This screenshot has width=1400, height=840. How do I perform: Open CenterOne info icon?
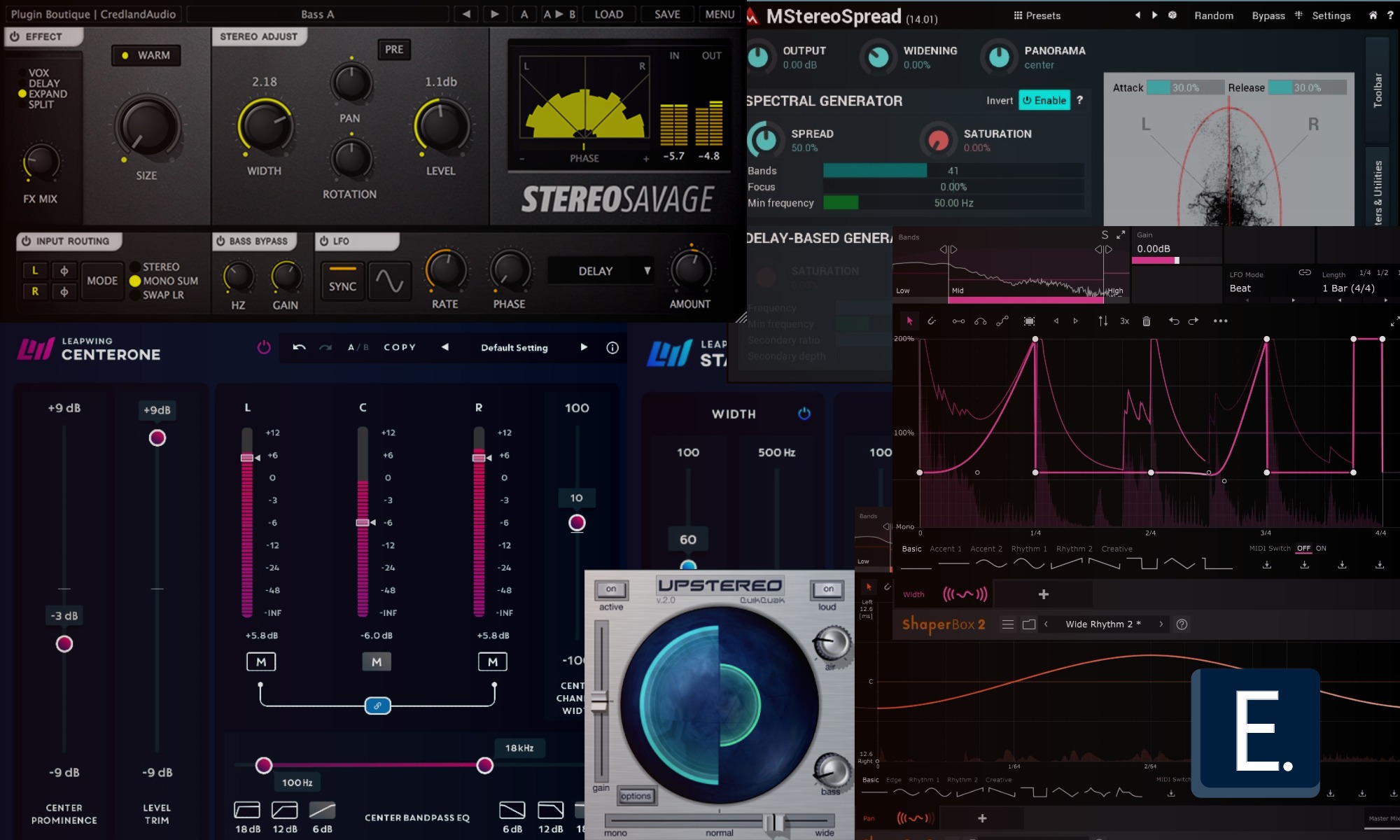tap(612, 347)
